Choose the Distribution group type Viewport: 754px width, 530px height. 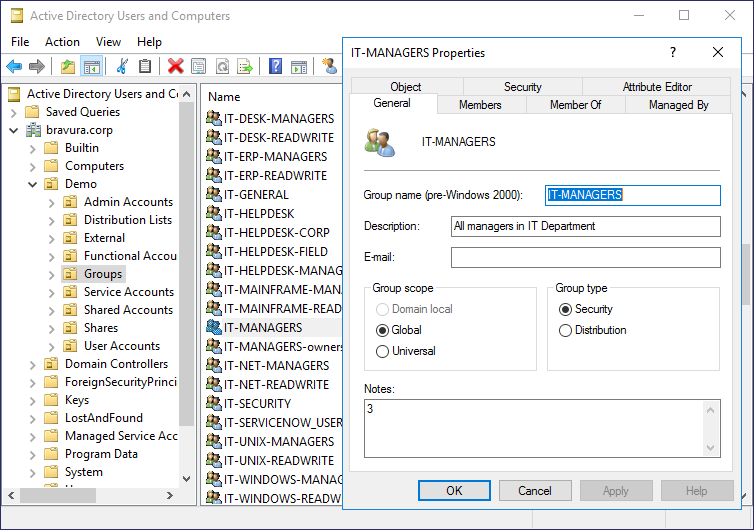point(566,330)
